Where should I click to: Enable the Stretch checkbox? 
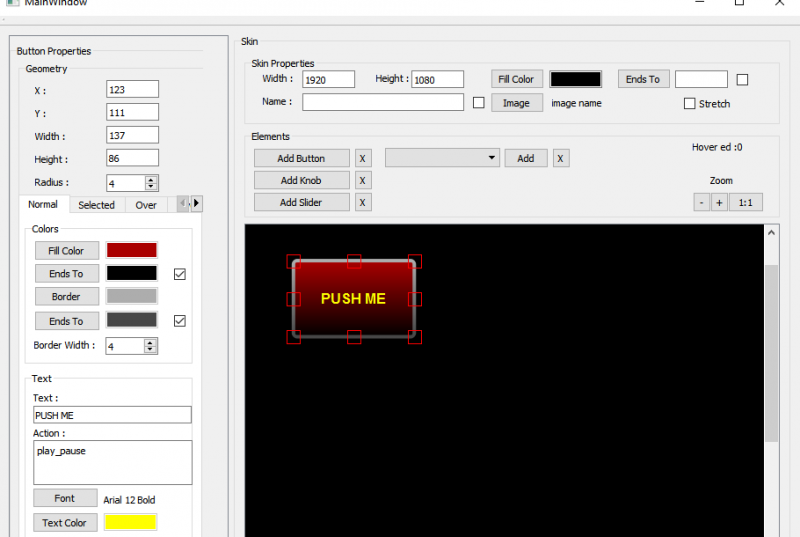pos(689,104)
